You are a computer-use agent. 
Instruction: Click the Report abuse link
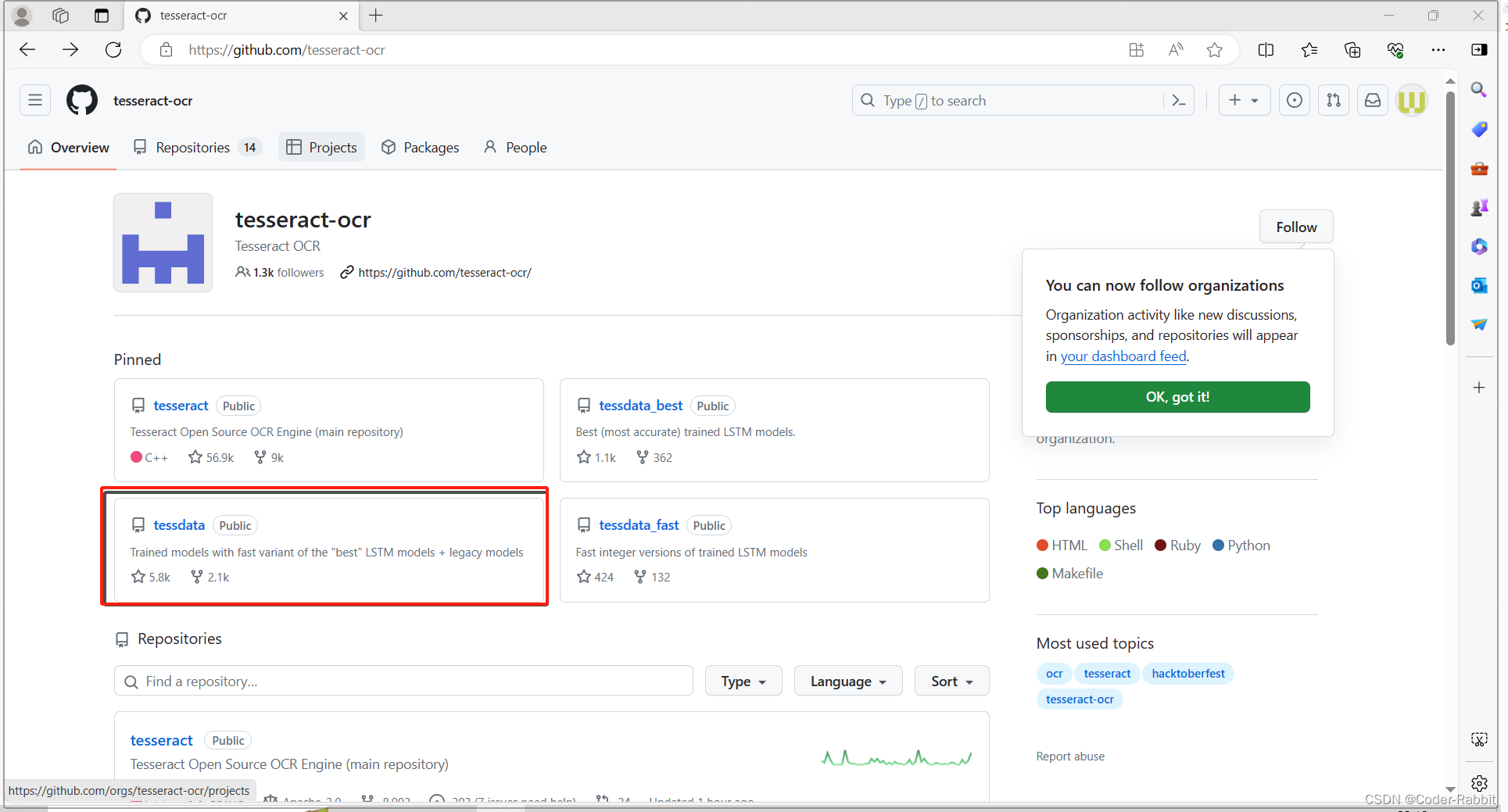pos(1070,757)
